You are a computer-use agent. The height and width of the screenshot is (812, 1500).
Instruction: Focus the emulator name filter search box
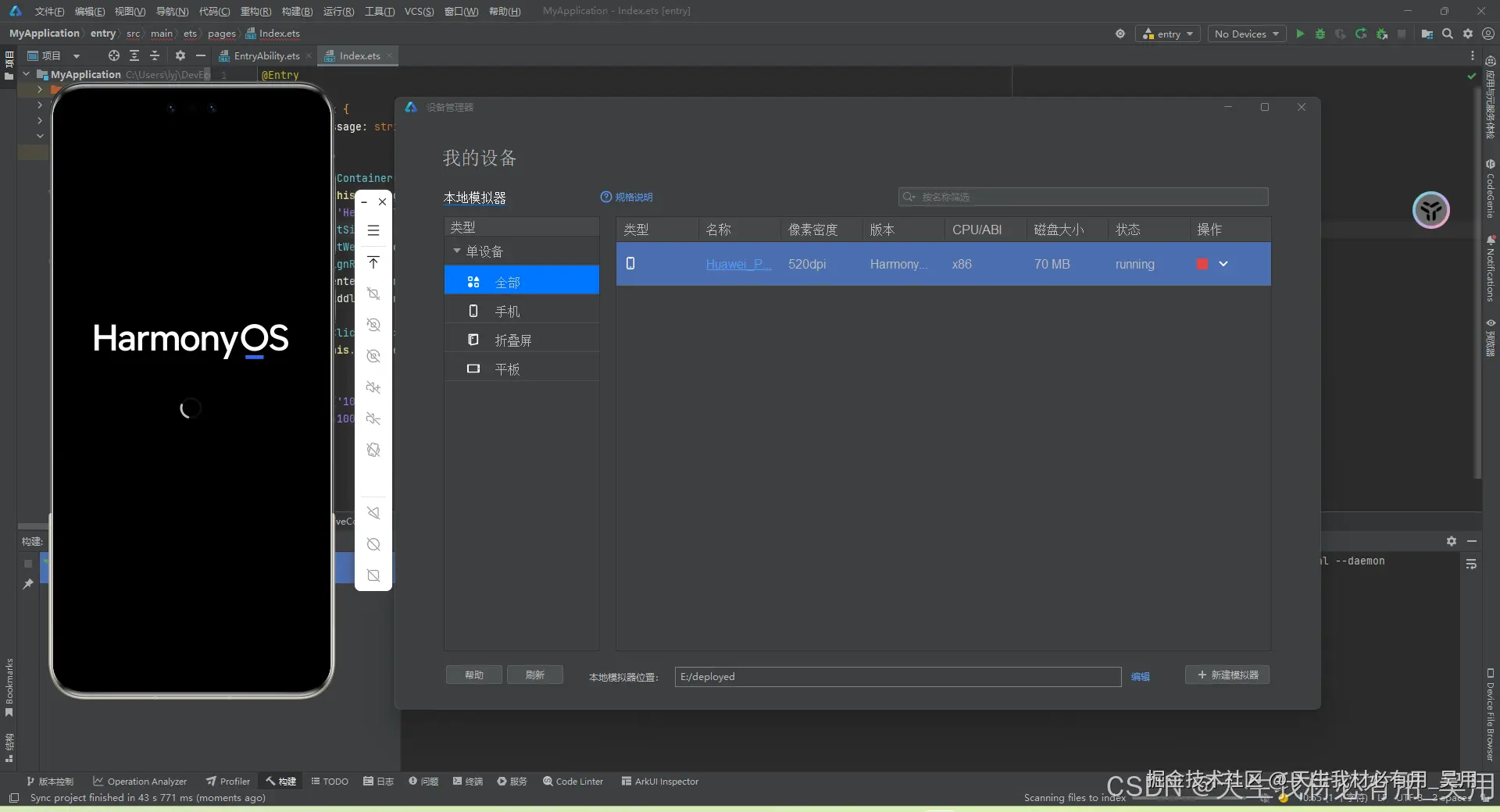1083,197
